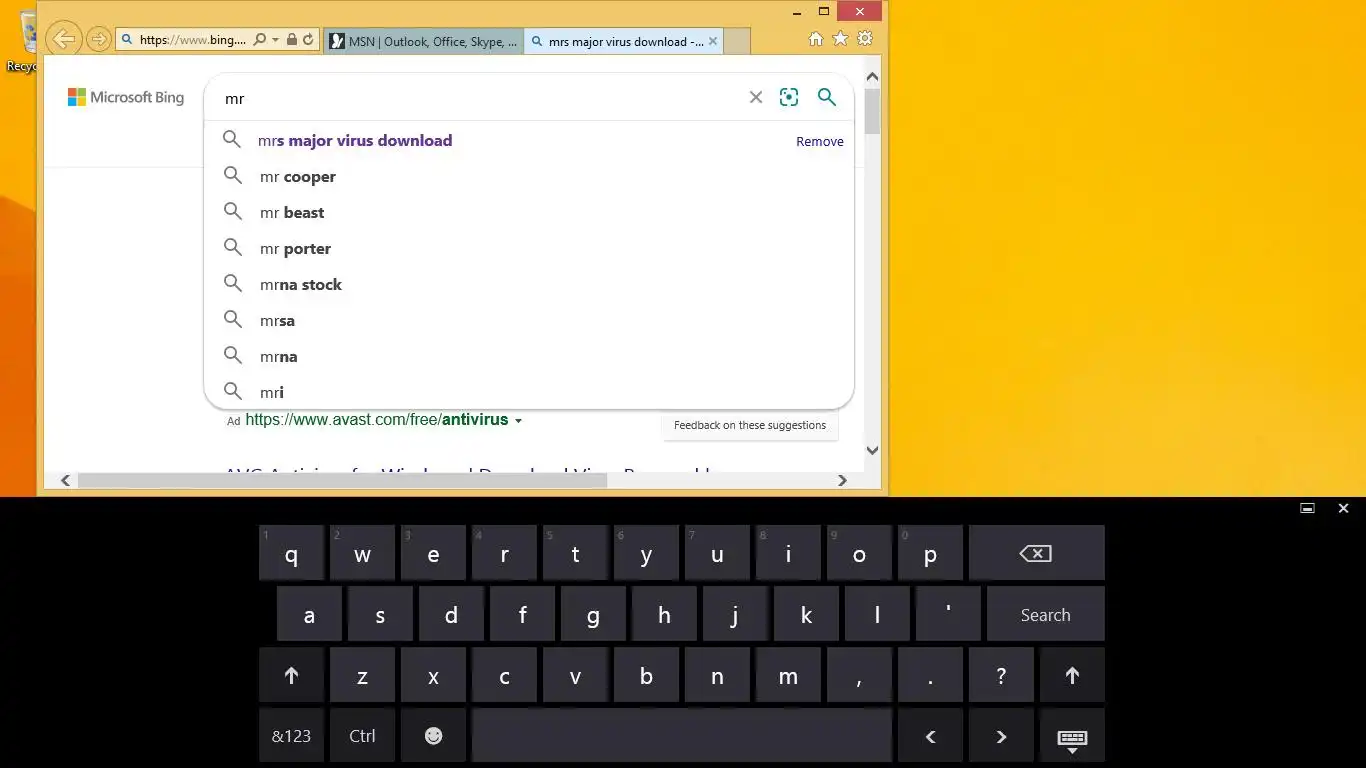This screenshot has height=768, width=1366.
Task: Open the browser Tools gear icon
Action: point(865,39)
